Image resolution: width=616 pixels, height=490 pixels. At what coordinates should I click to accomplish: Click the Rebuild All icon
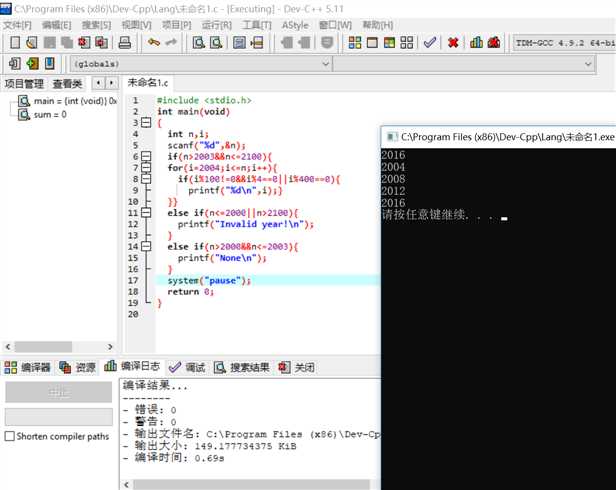tap(407, 42)
